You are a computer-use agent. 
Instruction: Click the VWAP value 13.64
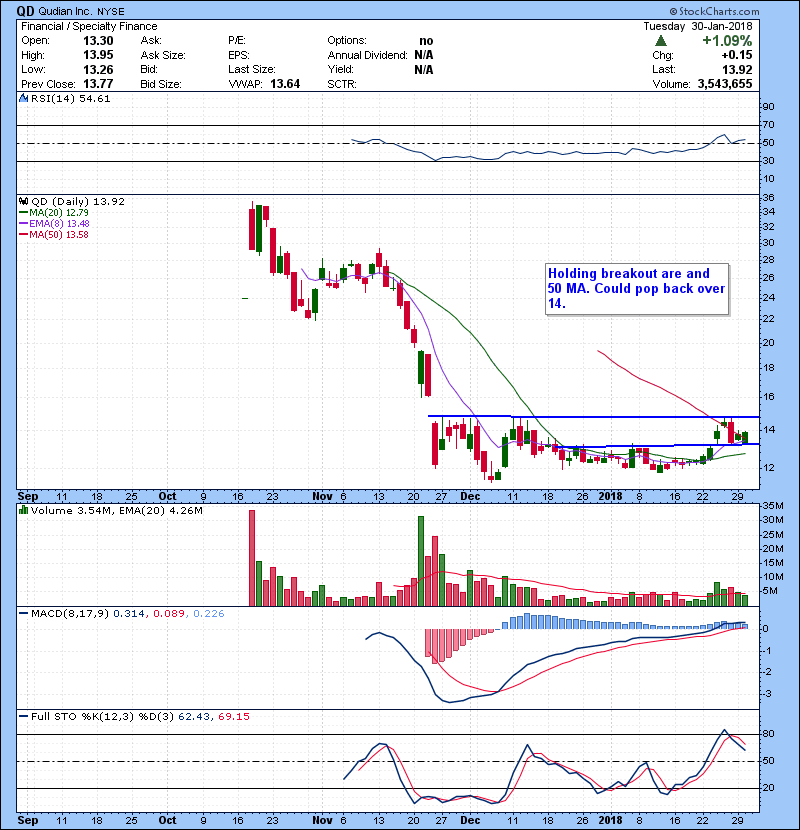click(285, 84)
